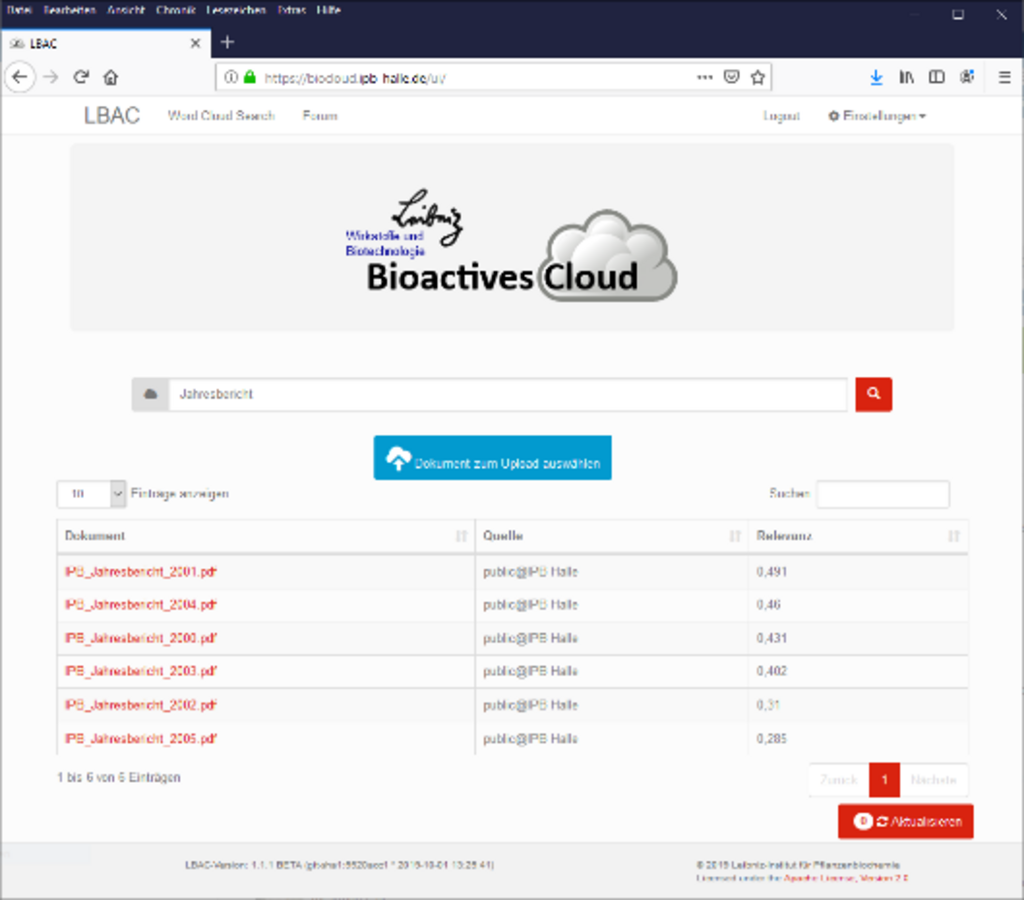Viewport: 1024px width, 900px height.
Task: Open the entries-per-page dropdown
Action: pyautogui.click(x=91, y=494)
